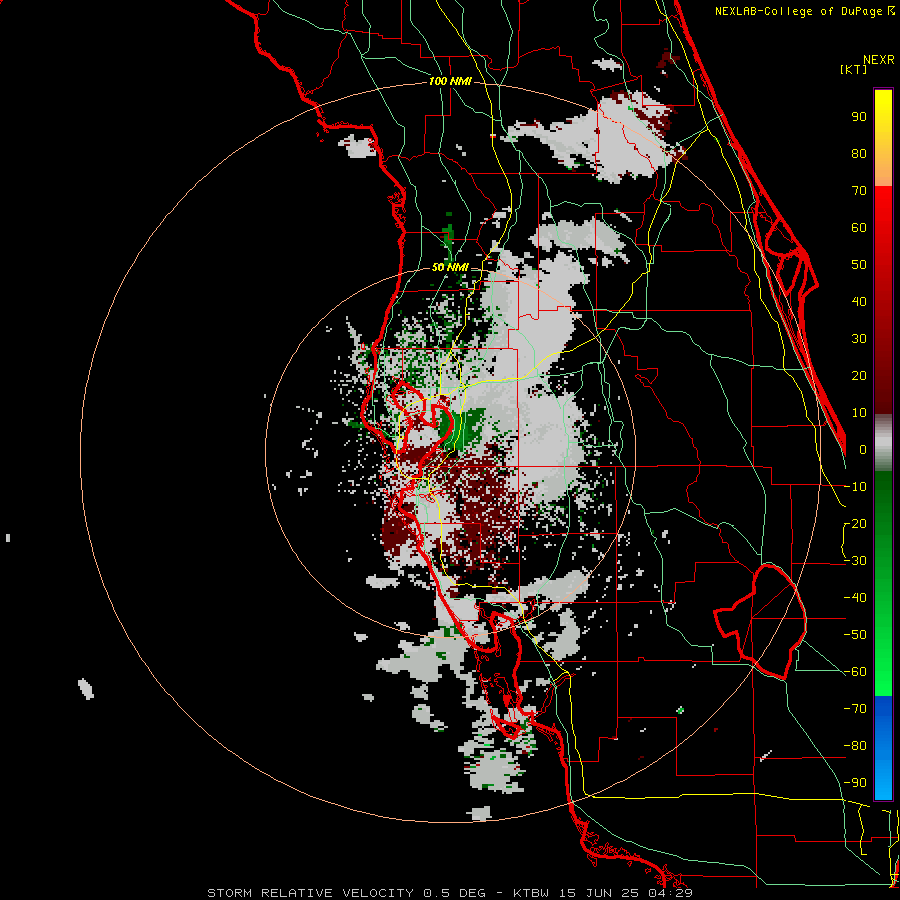Click the blue bottom segment of color bar

click(883, 747)
